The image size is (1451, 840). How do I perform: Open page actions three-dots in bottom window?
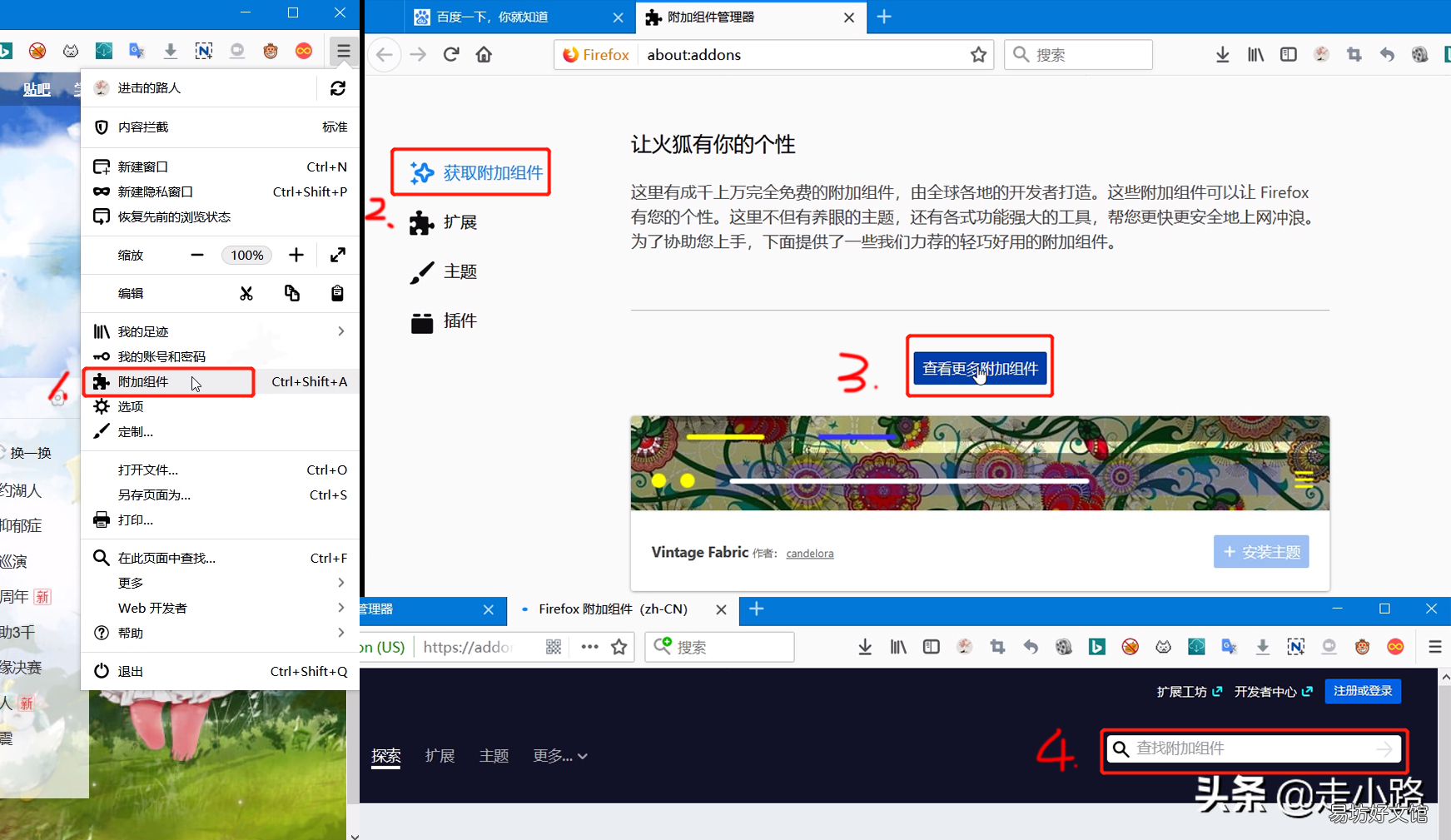click(x=589, y=647)
